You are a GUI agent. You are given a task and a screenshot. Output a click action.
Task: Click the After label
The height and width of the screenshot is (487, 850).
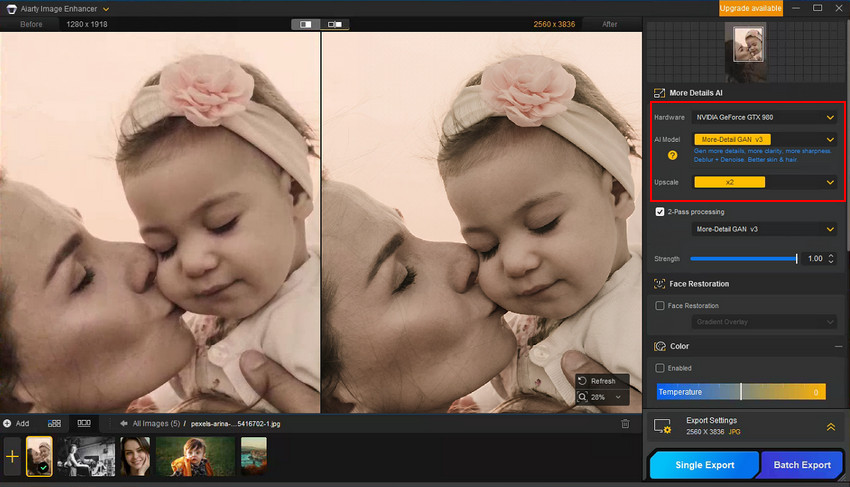tap(609, 24)
